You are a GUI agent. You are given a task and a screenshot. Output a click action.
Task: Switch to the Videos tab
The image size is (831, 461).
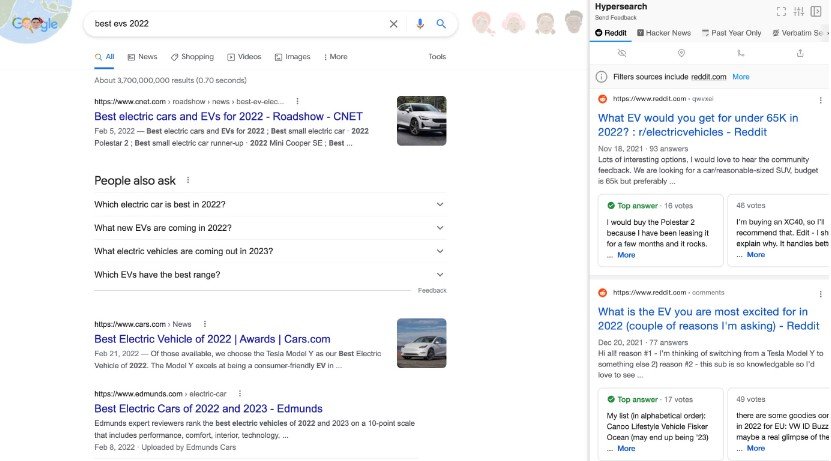click(x=244, y=57)
